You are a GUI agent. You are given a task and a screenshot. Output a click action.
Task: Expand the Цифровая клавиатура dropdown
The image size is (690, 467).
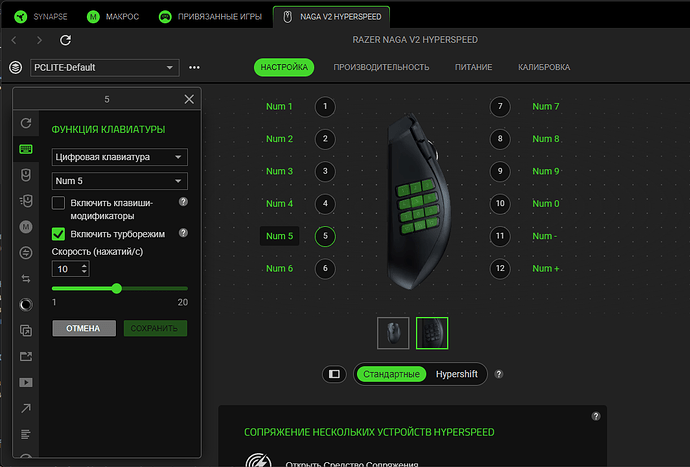point(120,157)
